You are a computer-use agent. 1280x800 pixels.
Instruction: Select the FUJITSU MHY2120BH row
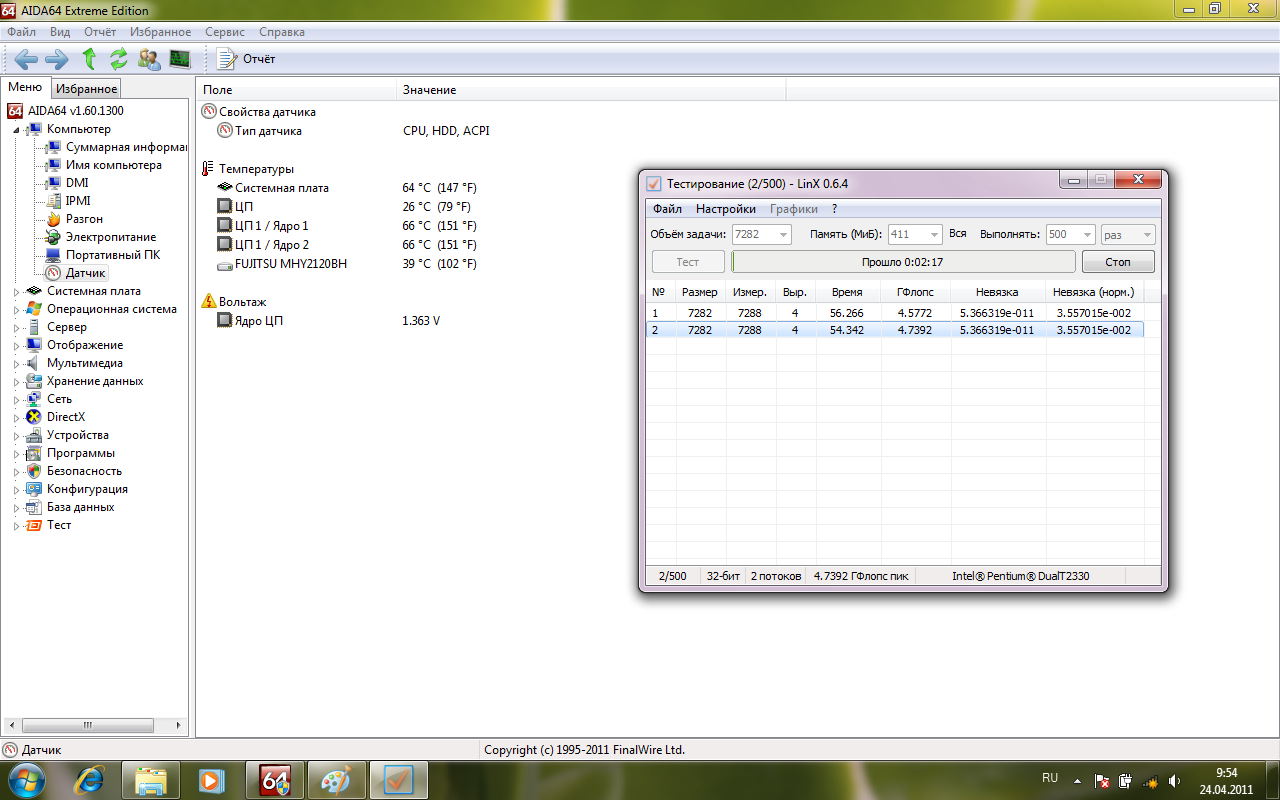pos(348,264)
